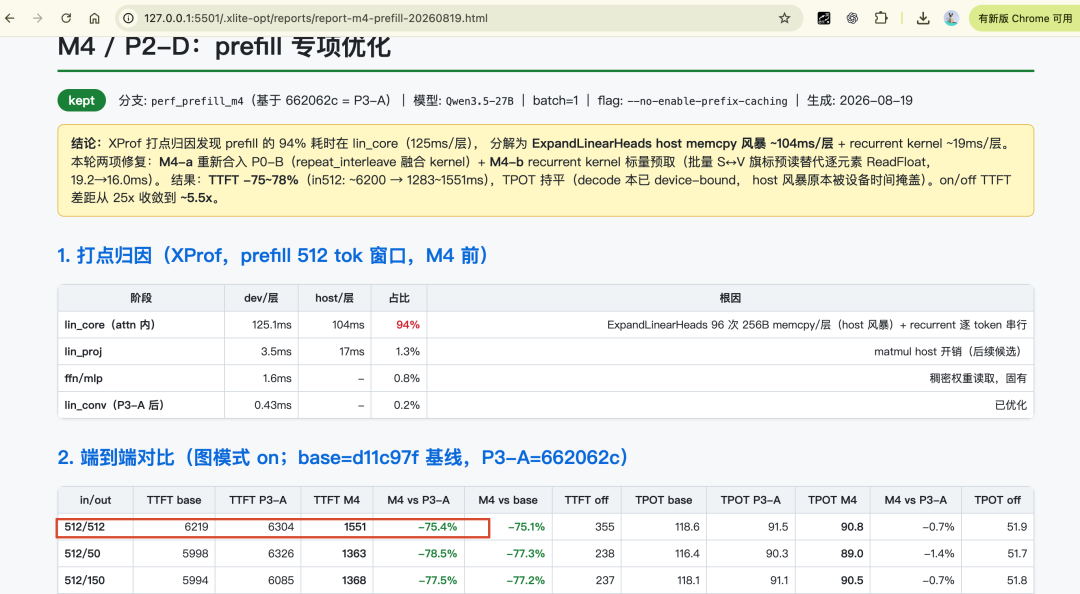Screen dimensions: 1080x594
Task: Reload the report page
Action: 66,19
